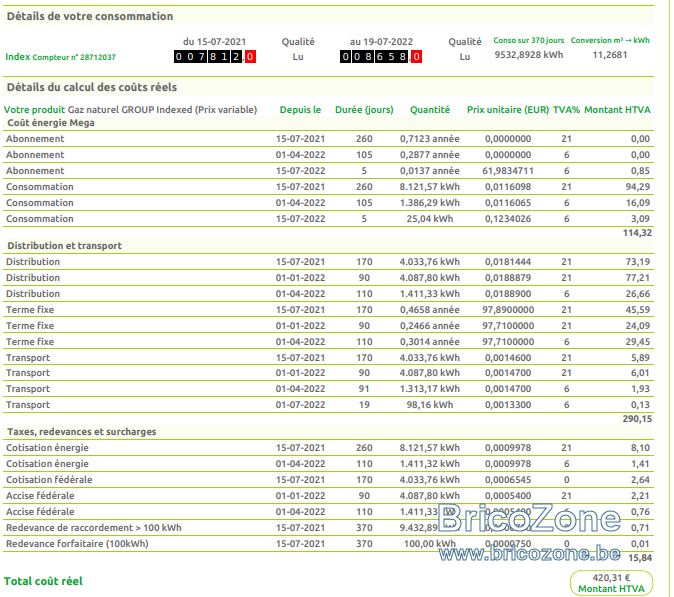
Task: Select the quantity '98,16 kWh'
Action: [430, 405]
